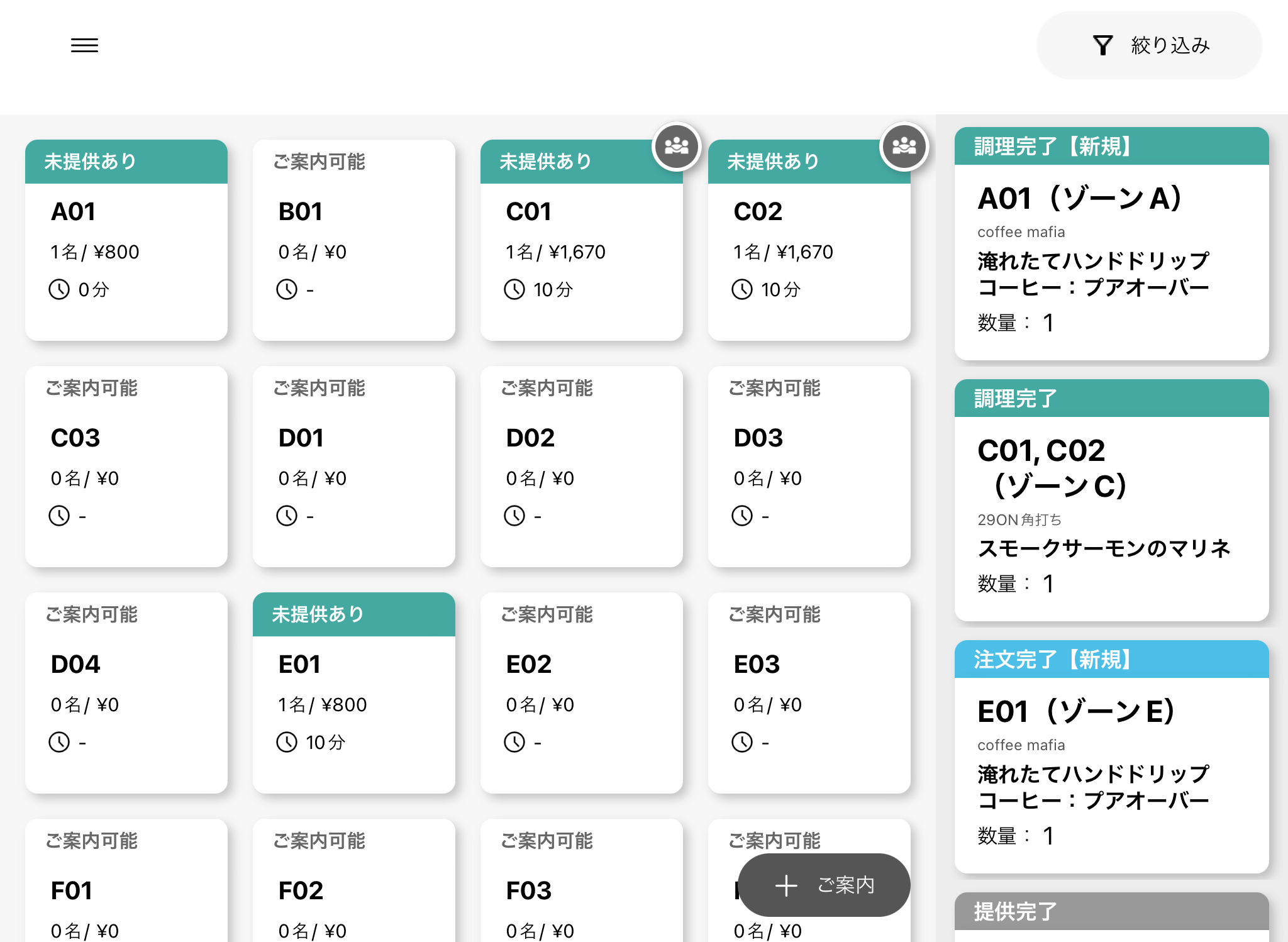Click group icon on table C01
The height and width of the screenshot is (942, 1288).
(x=676, y=146)
